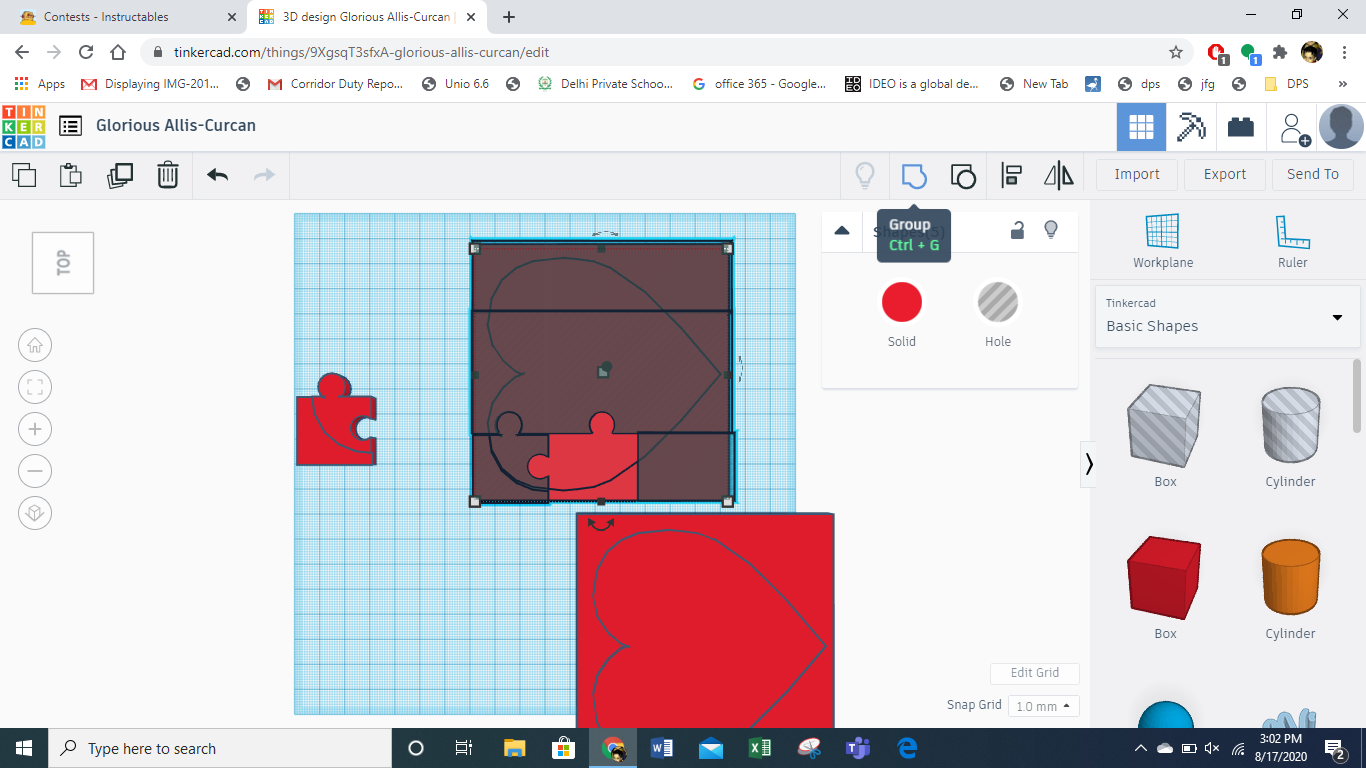
Task: Open the Snap Grid 1.0 mm dropdown
Action: click(x=1043, y=706)
